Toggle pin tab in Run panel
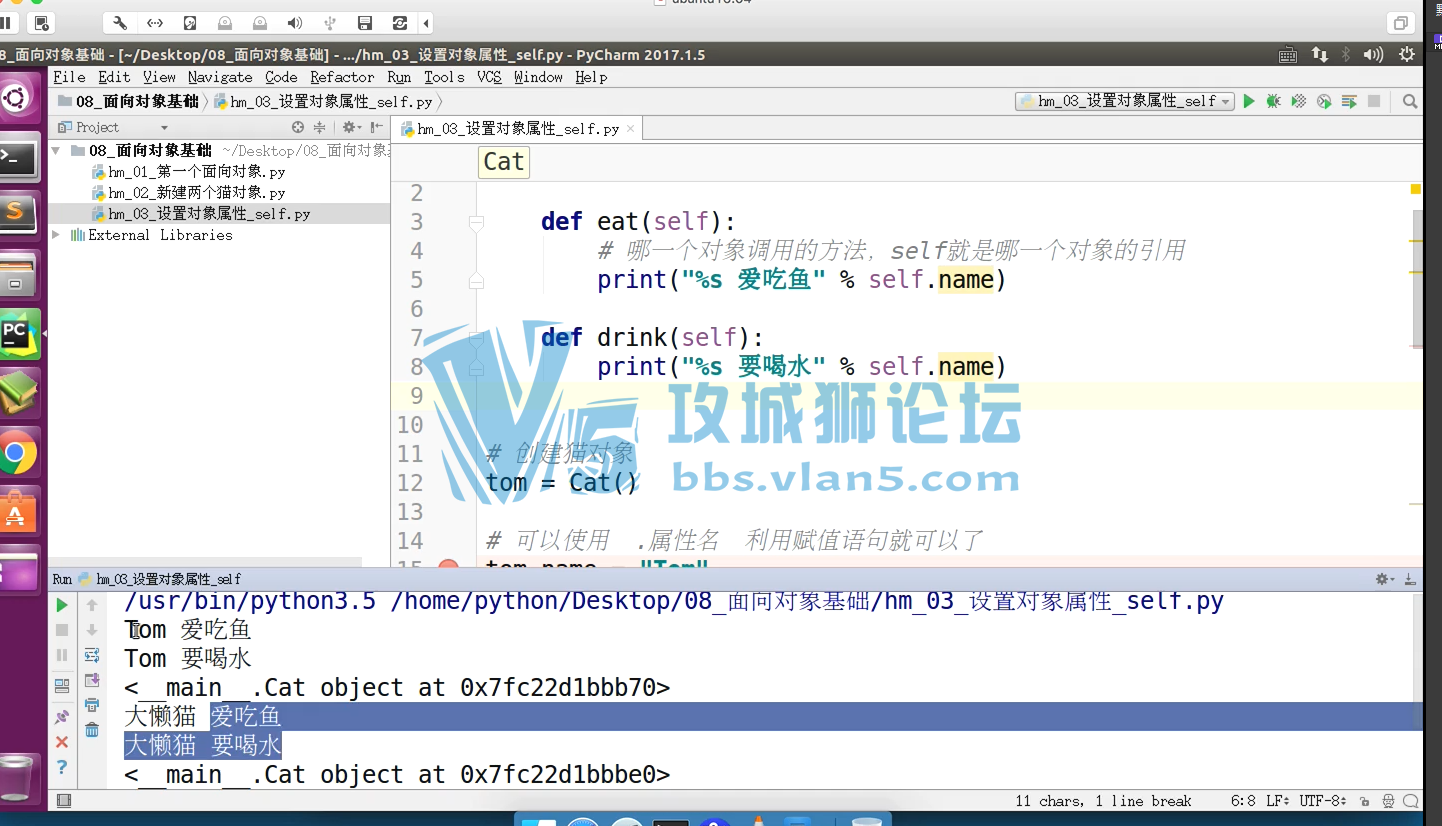This screenshot has width=1442, height=826. [x=62, y=717]
